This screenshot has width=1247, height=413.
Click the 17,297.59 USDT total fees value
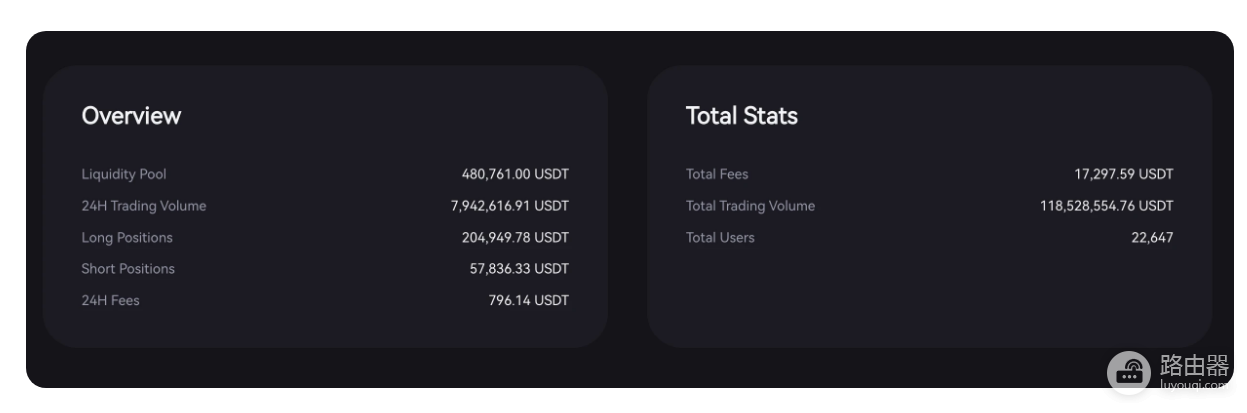click(x=1124, y=174)
